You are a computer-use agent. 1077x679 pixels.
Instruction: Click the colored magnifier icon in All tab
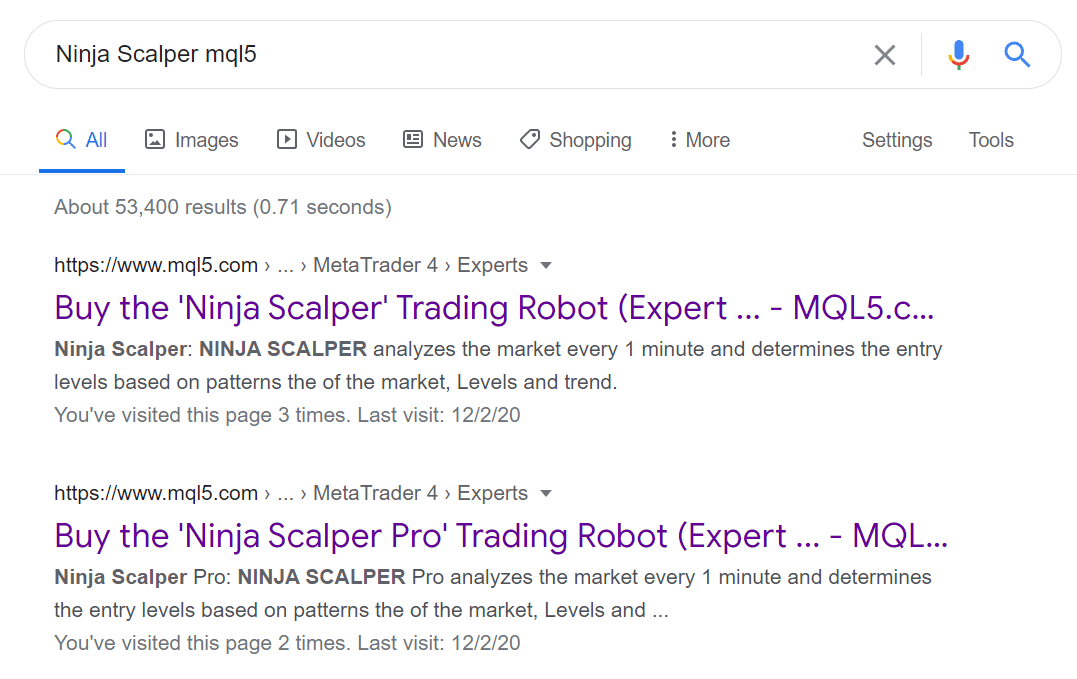click(65, 139)
